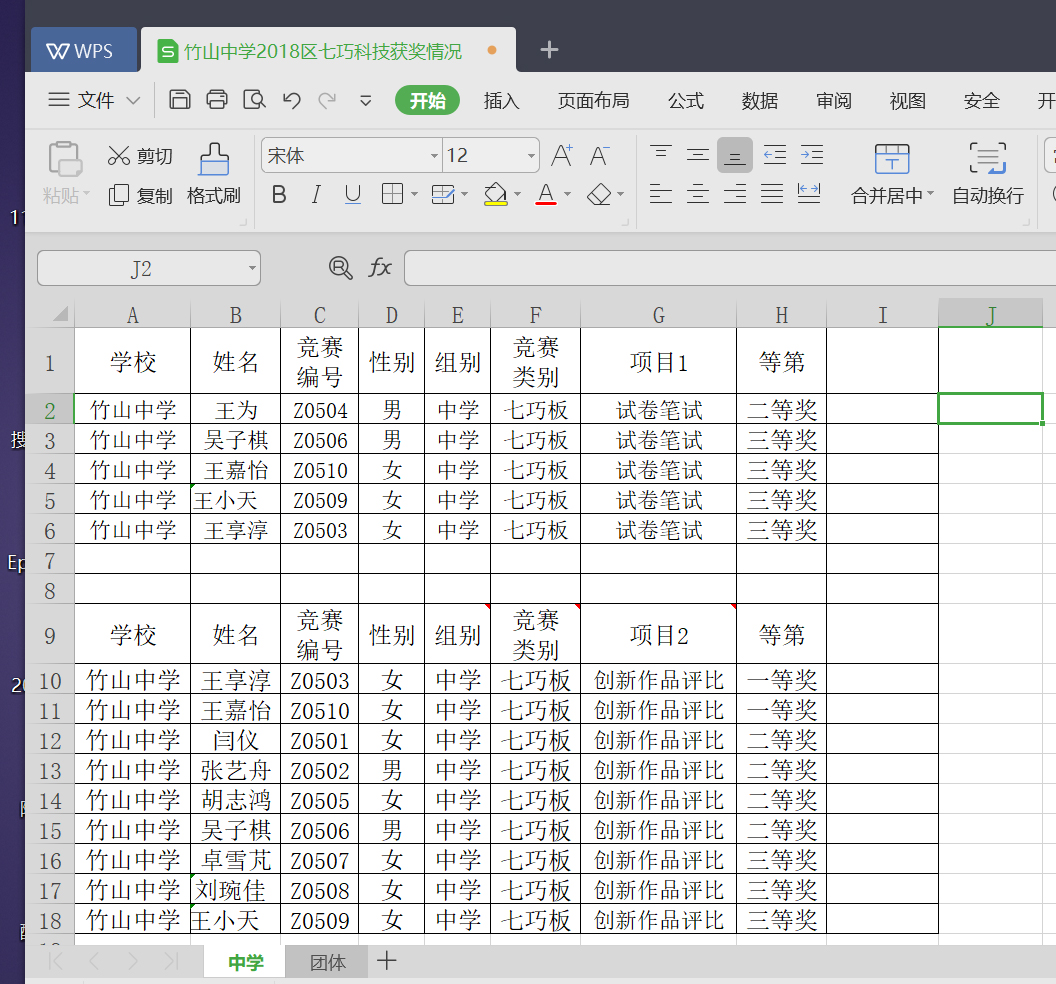Open the font size 12 dropdown
The width and height of the screenshot is (1056, 984).
coord(531,156)
